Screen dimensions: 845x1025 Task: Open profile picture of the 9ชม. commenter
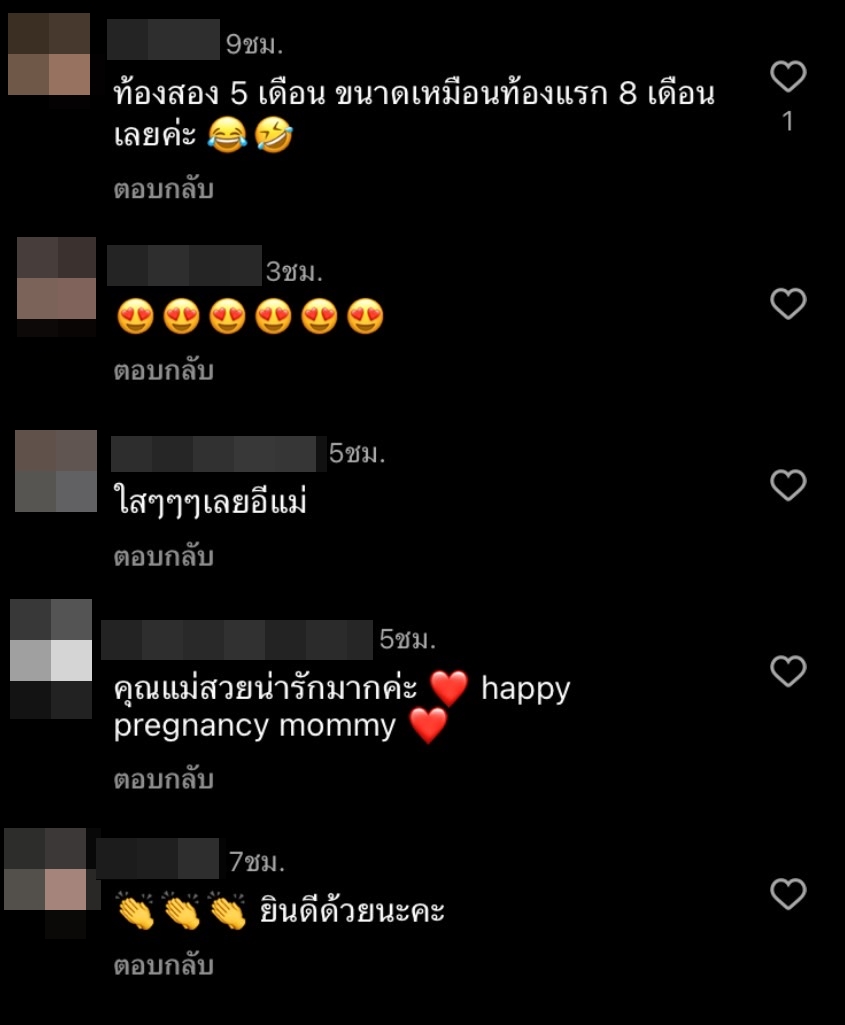point(49,54)
